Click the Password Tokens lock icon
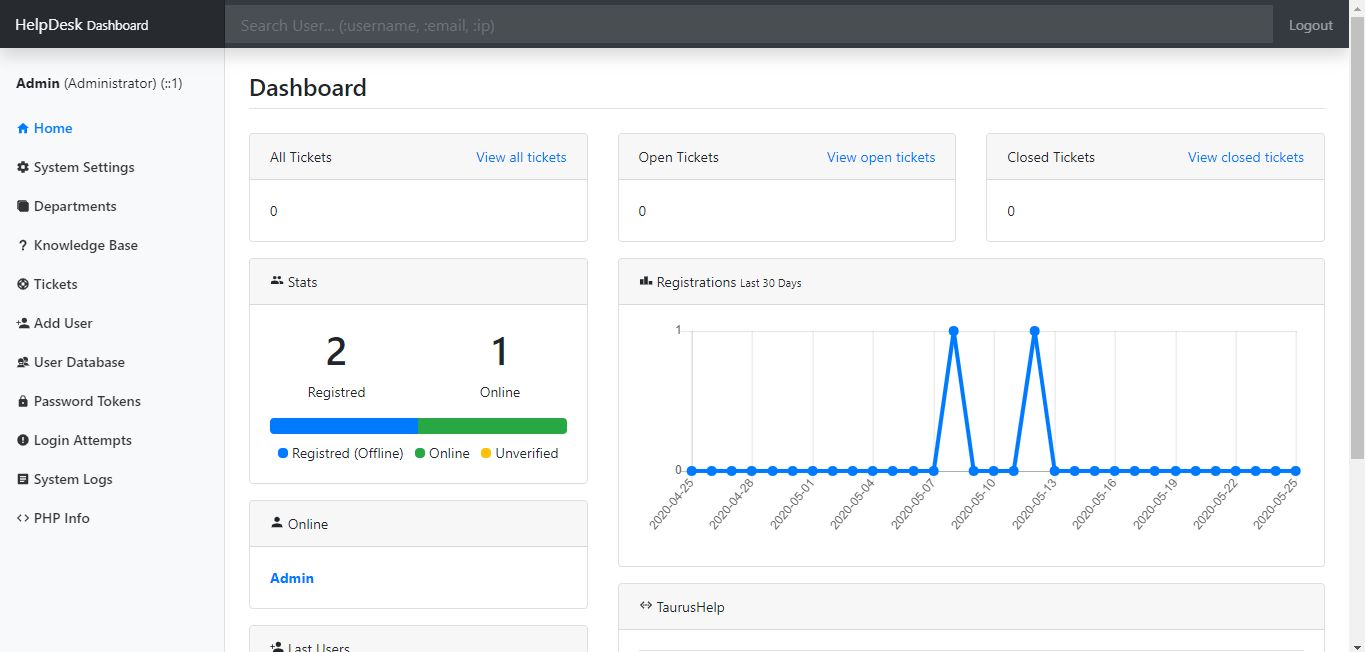The height and width of the screenshot is (652, 1365). point(23,401)
